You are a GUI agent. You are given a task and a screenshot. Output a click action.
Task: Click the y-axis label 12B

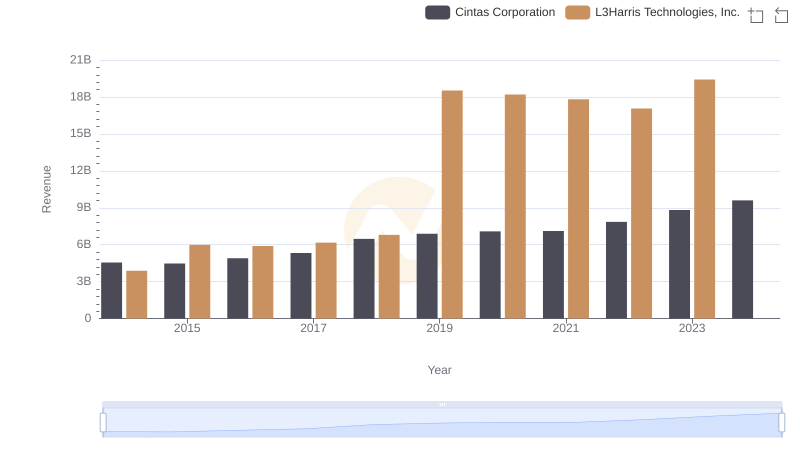tap(81, 170)
